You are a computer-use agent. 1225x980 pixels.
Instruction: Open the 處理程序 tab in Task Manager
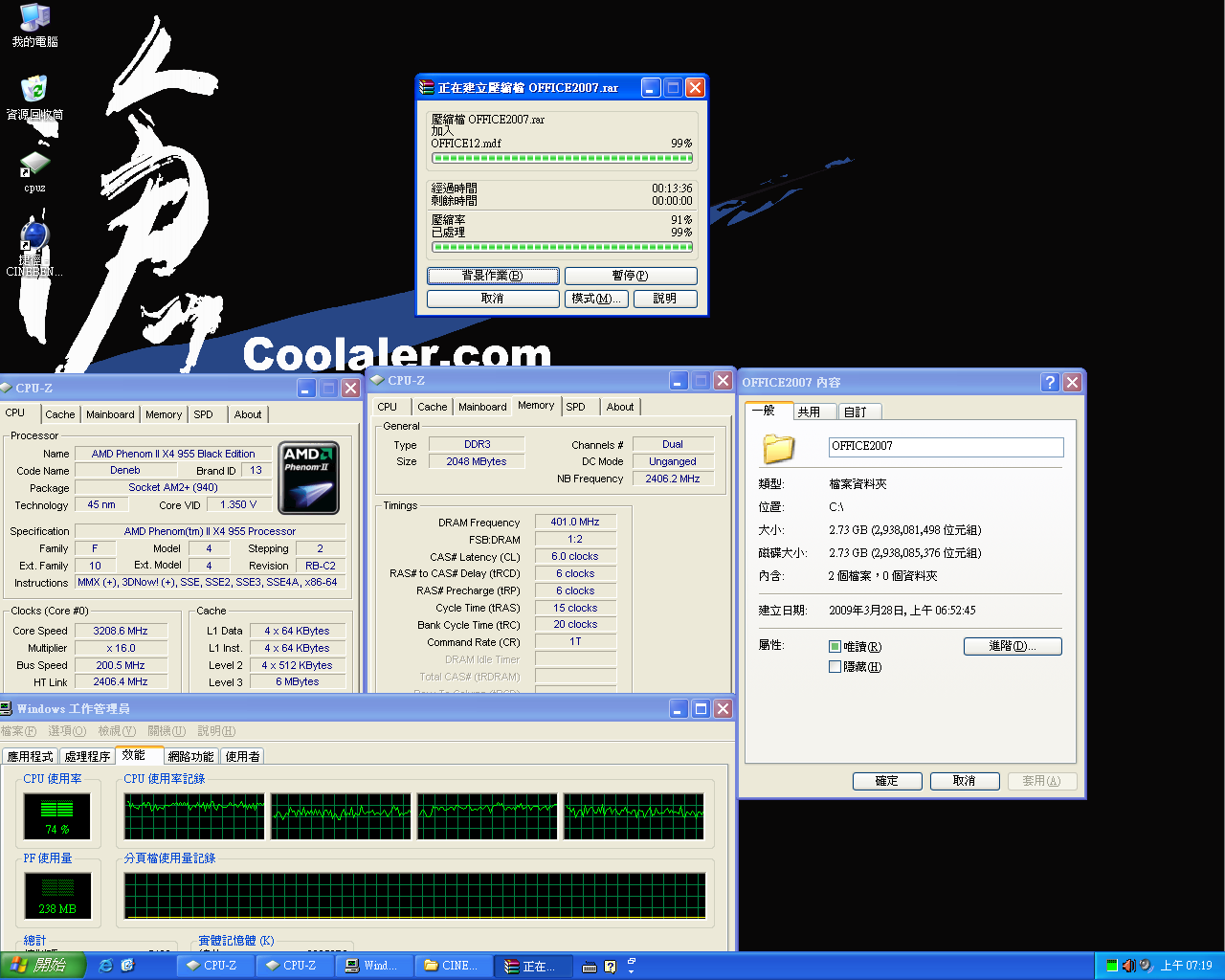pos(87,756)
